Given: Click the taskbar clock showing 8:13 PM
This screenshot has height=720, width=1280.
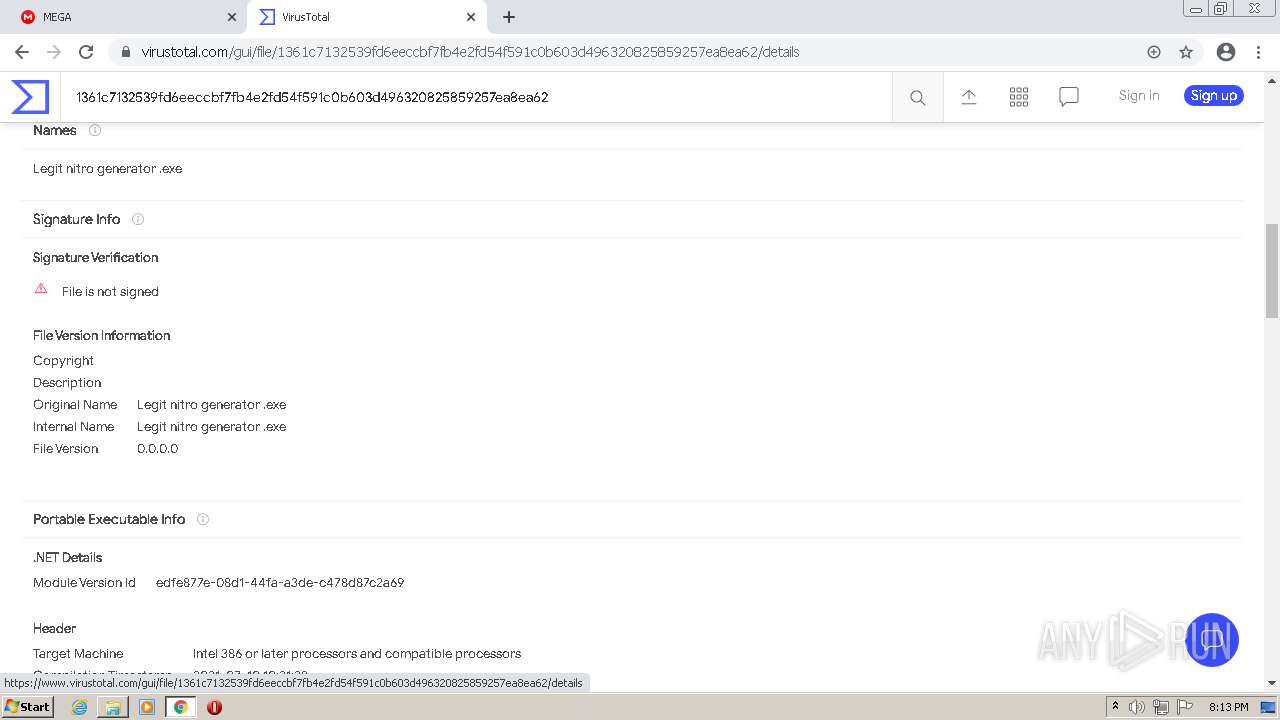Looking at the screenshot, I should (x=1229, y=707).
